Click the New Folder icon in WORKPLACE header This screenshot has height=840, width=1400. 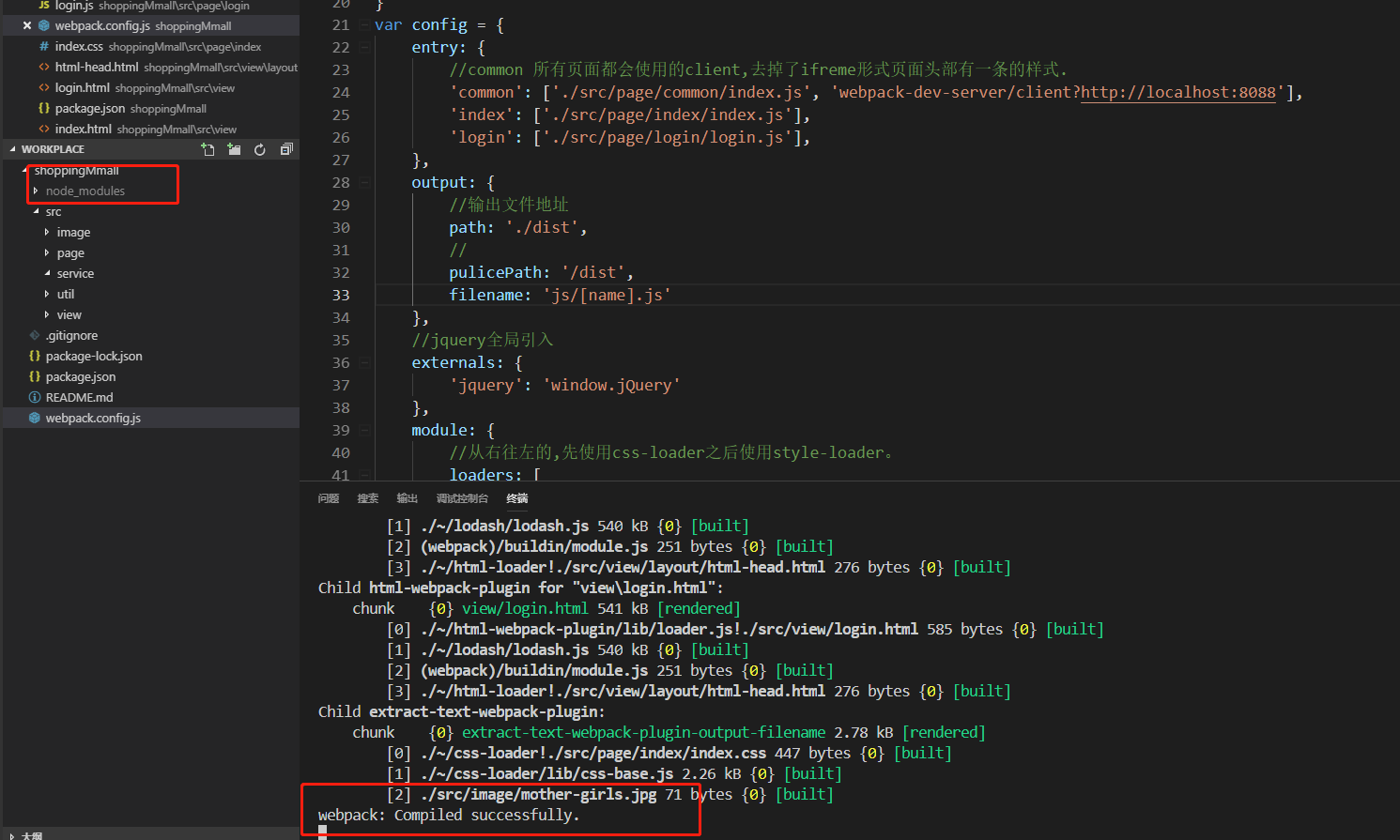(234, 149)
